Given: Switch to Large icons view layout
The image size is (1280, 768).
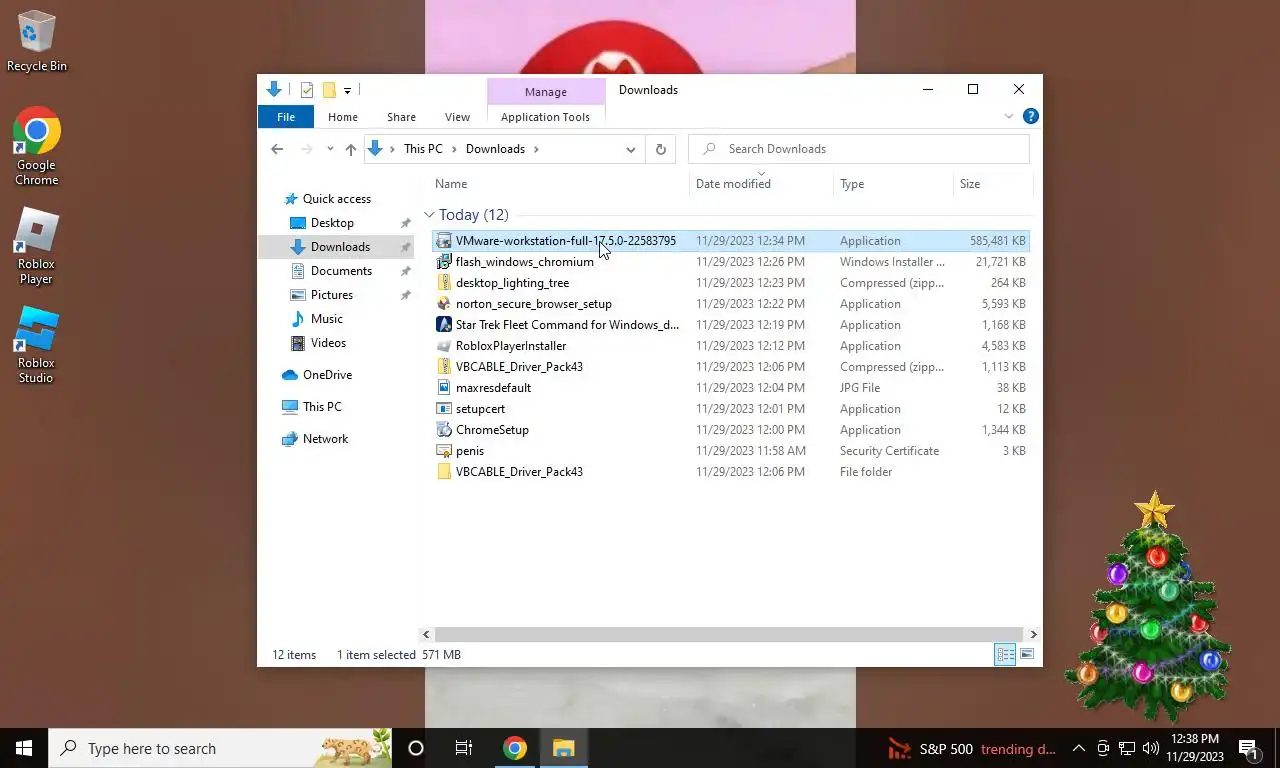Looking at the screenshot, I should coord(1027,655).
